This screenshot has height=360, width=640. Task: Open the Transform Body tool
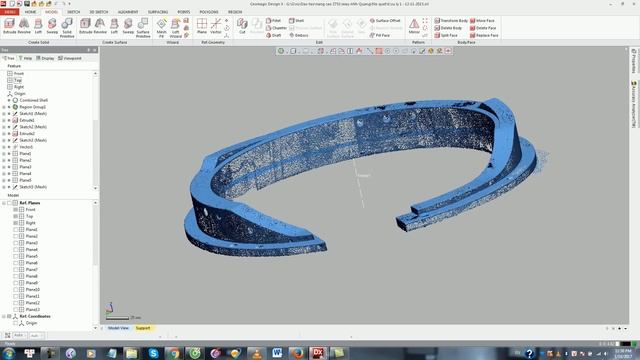[451, 20]
